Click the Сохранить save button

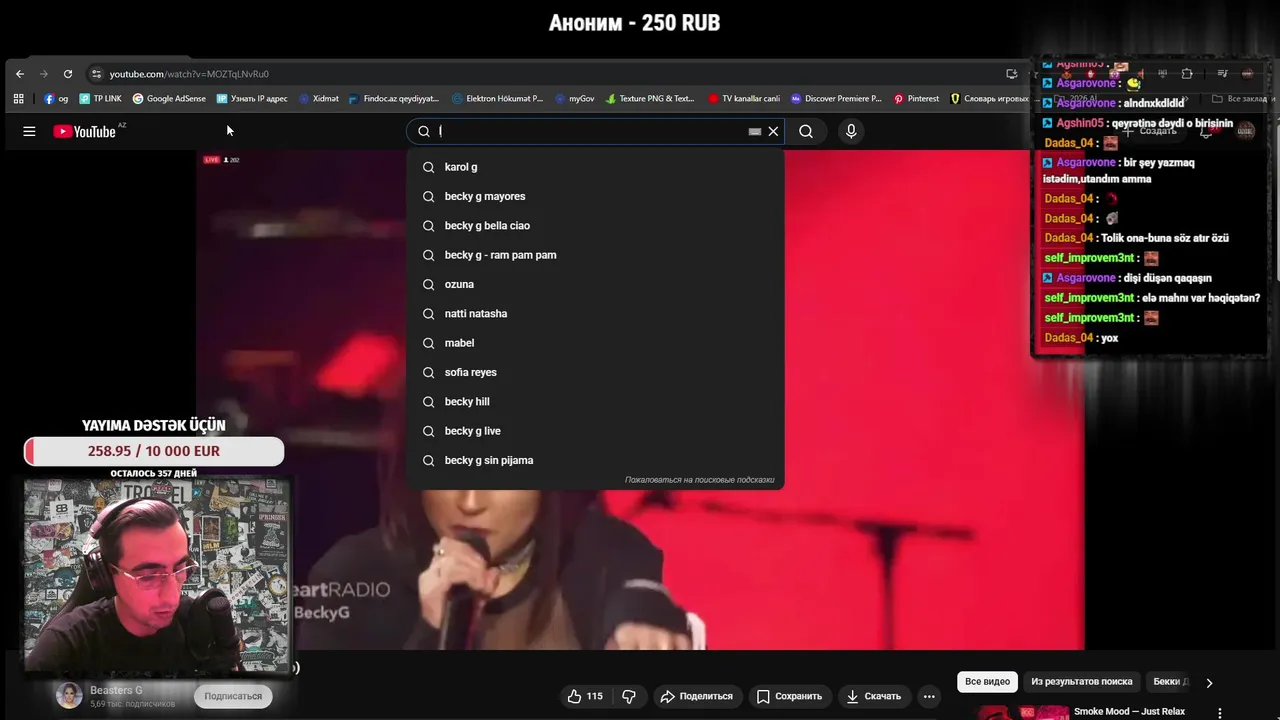pyautogui.click(x=790, y=696)
